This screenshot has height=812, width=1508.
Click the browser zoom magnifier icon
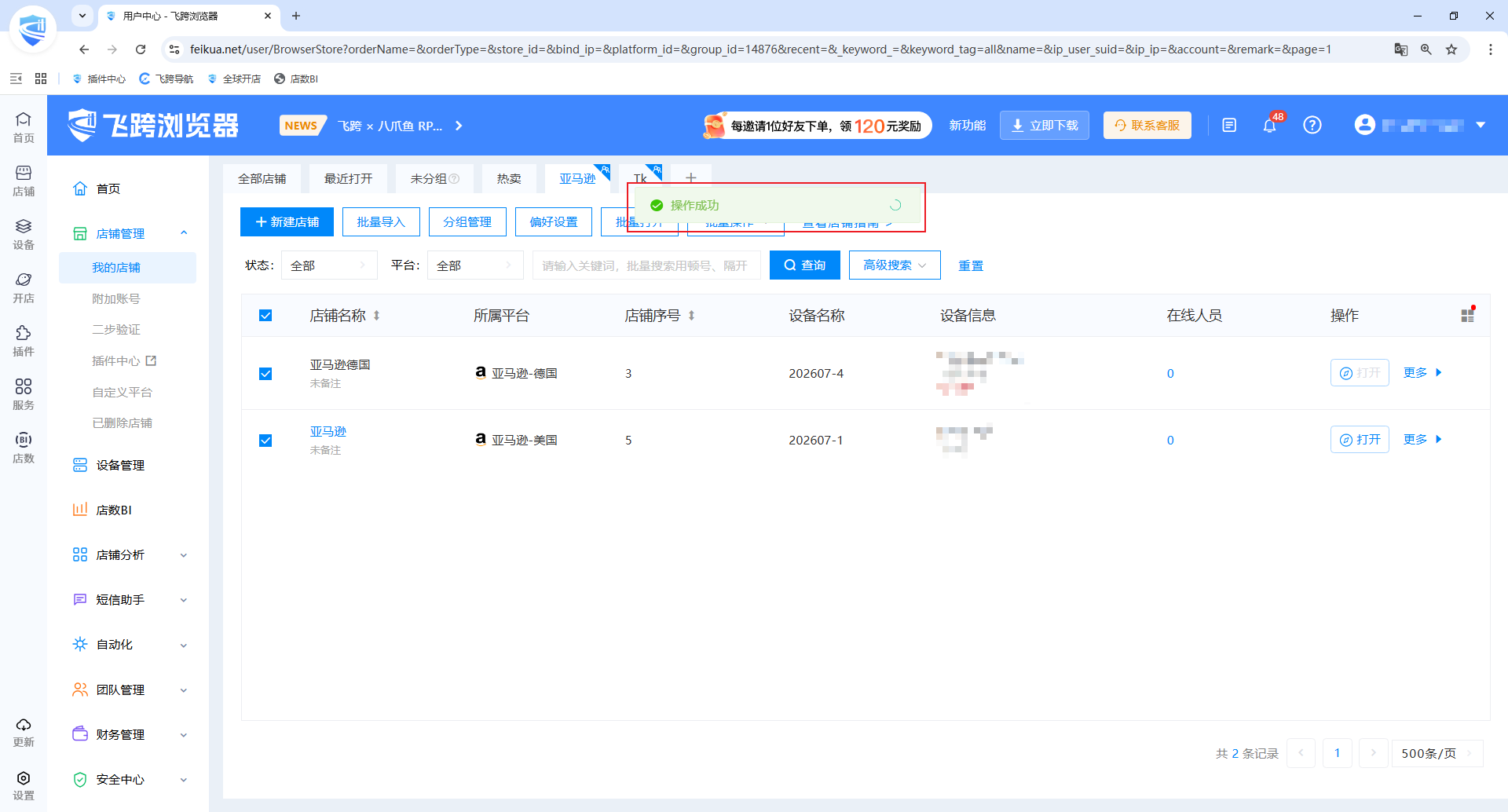click(1426, 49)
